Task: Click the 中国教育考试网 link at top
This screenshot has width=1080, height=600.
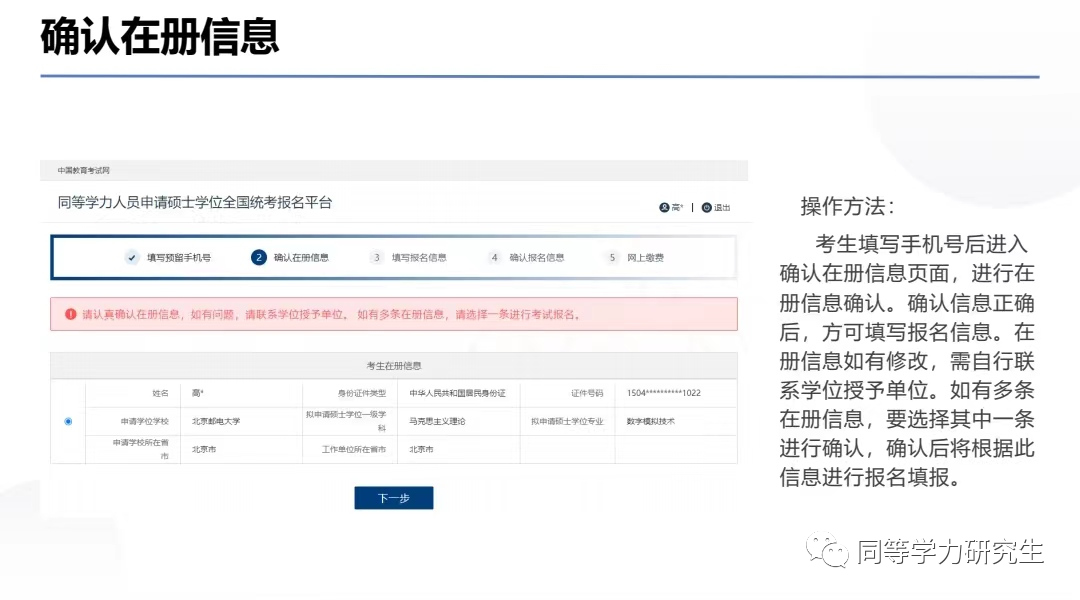Action: pyautogui.click(x=83, y=171)
